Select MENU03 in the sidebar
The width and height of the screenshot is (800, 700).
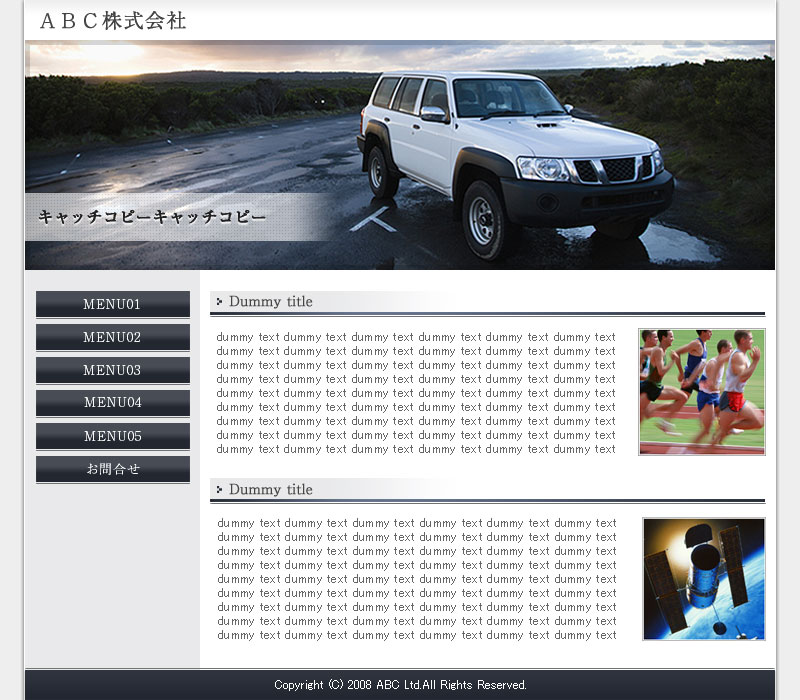tap(113, 370)
